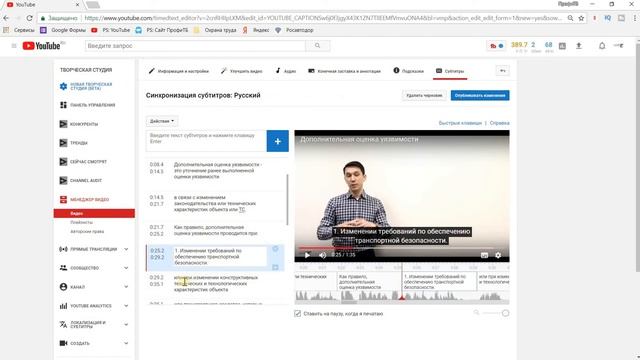Viewport: 640px width, 360px height.
Task: Open Тренды section in sidebar
Action: [x=74, y=143]
